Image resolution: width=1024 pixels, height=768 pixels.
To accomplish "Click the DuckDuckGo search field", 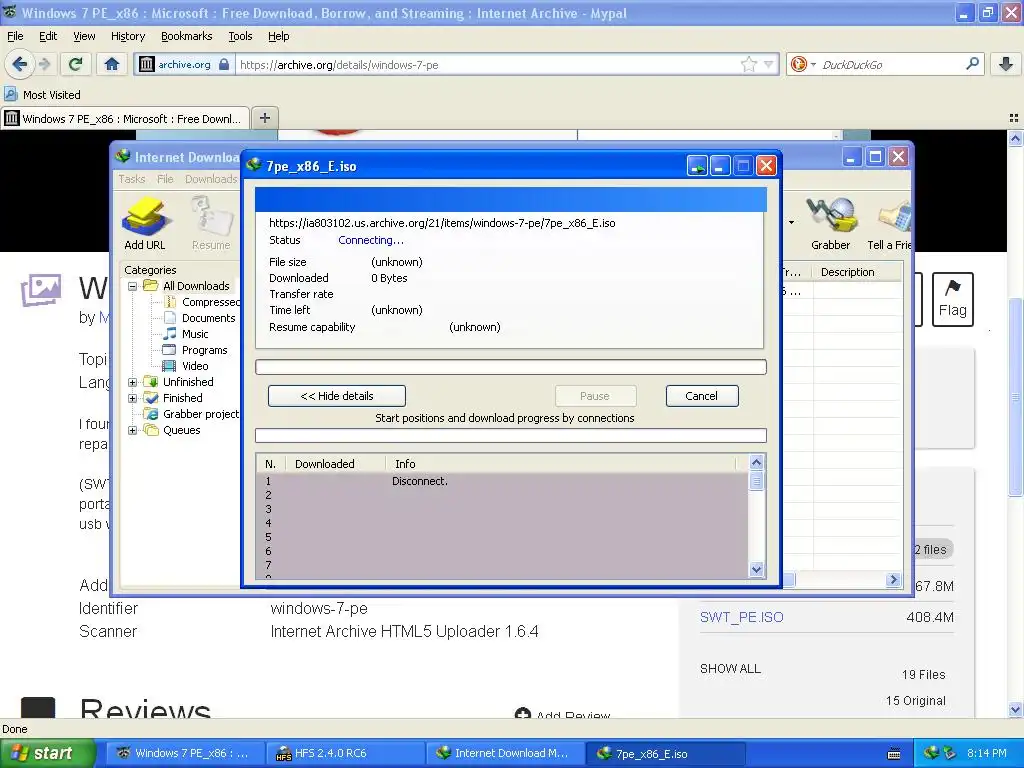I will pyautogui.click(x=889, y=64).
